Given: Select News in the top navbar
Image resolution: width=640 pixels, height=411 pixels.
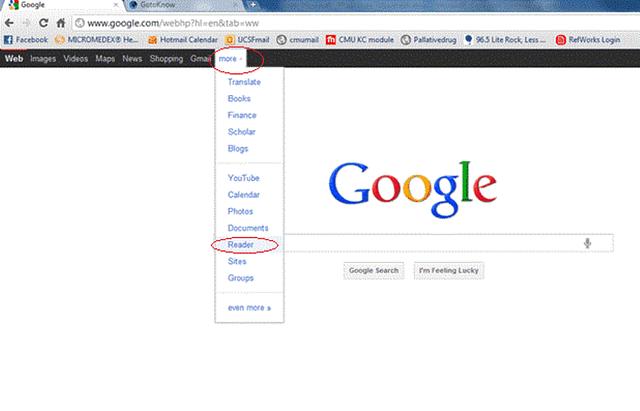Looking at the screenshot, I should pyautogui.click(x=132, y=59).
